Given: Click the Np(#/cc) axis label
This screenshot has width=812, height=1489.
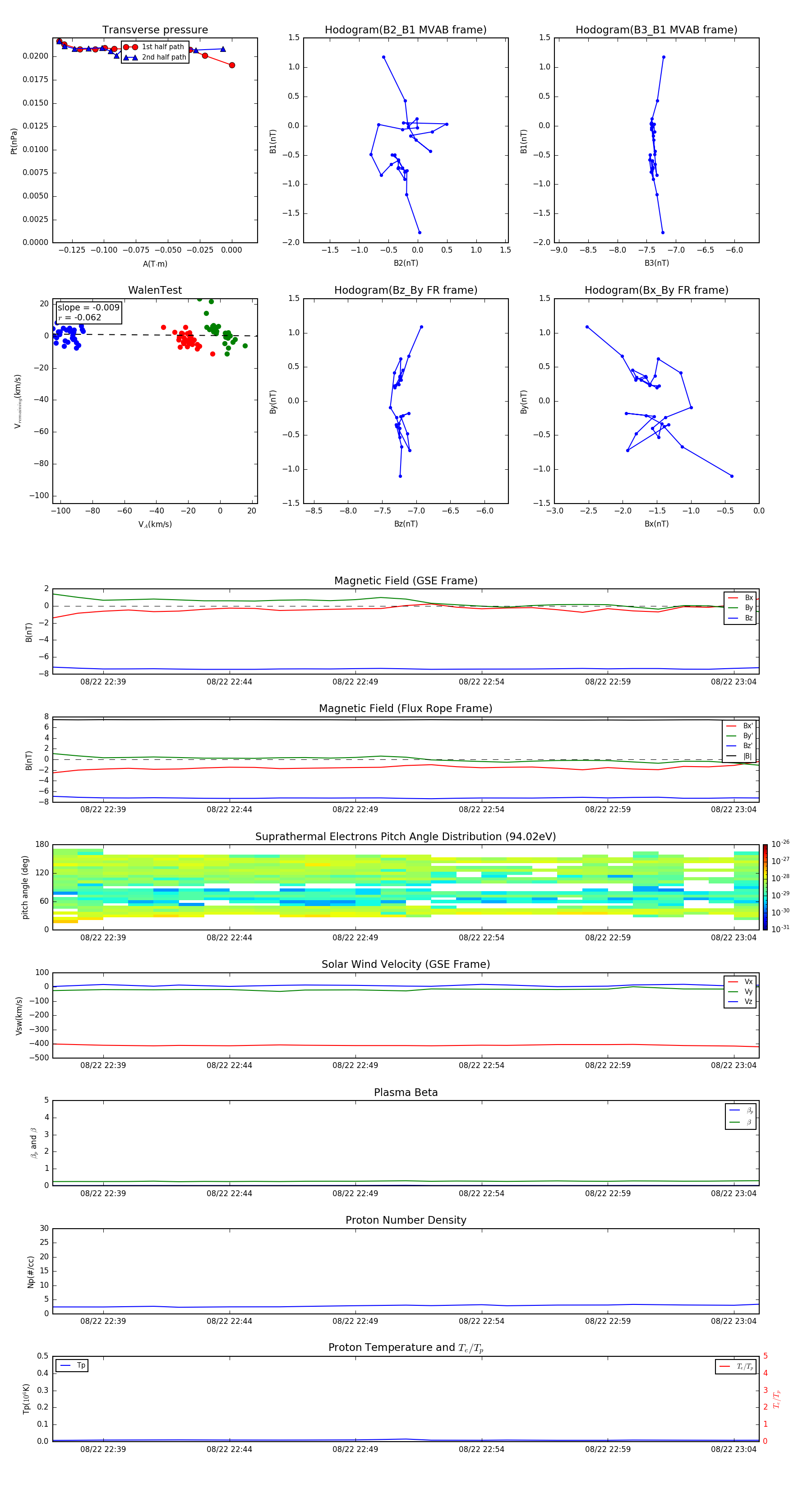Looking at the screenshot, I should click(x=31, y=1272).
